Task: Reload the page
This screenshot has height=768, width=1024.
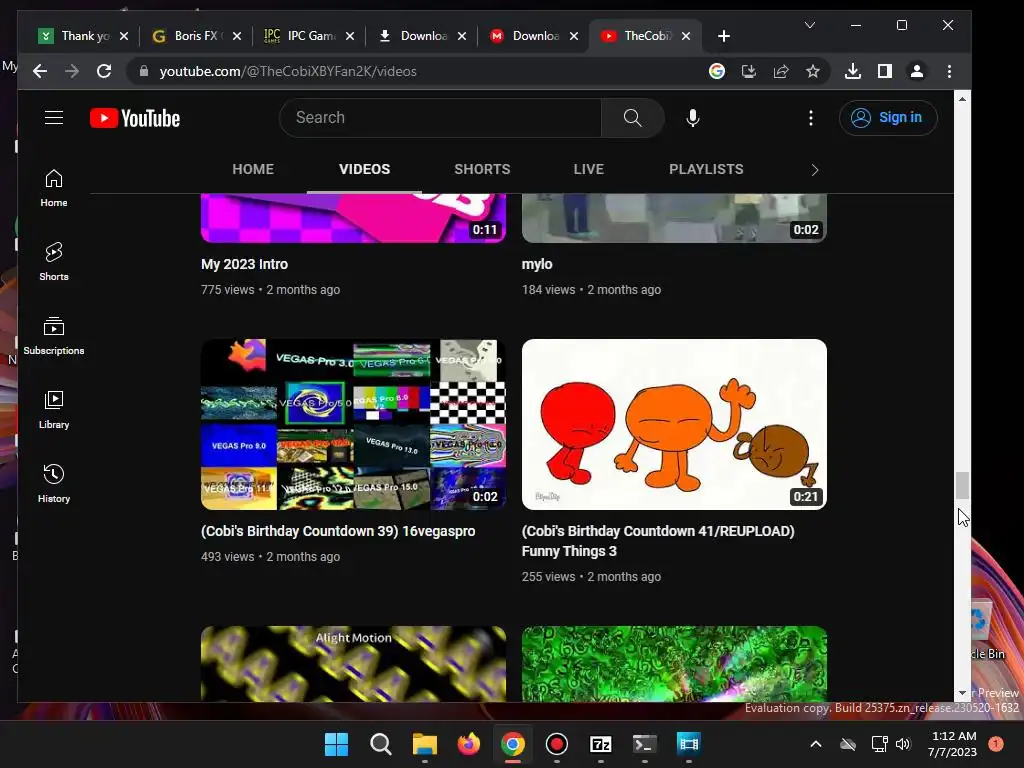Action: coord(104,71)
